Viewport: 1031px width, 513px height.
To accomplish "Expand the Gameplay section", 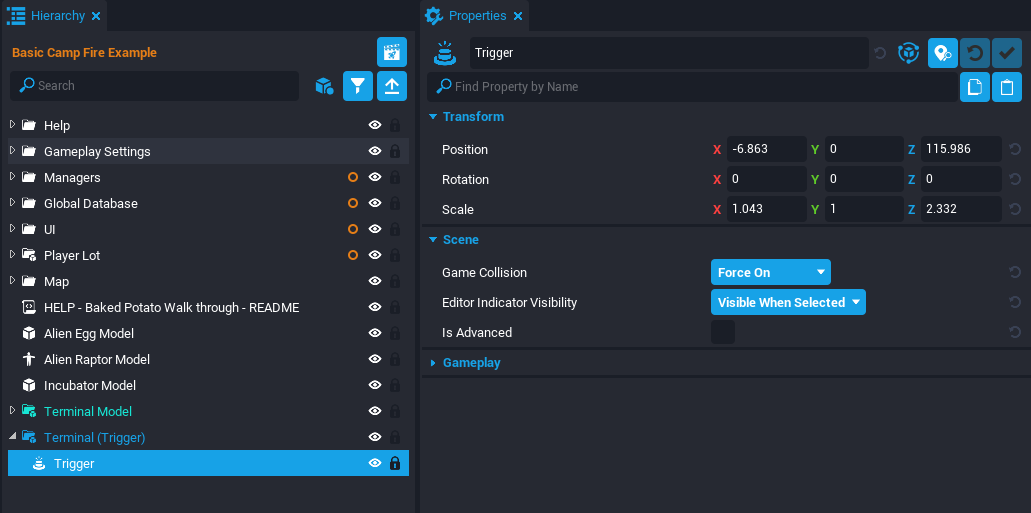I will click(471, 363).
